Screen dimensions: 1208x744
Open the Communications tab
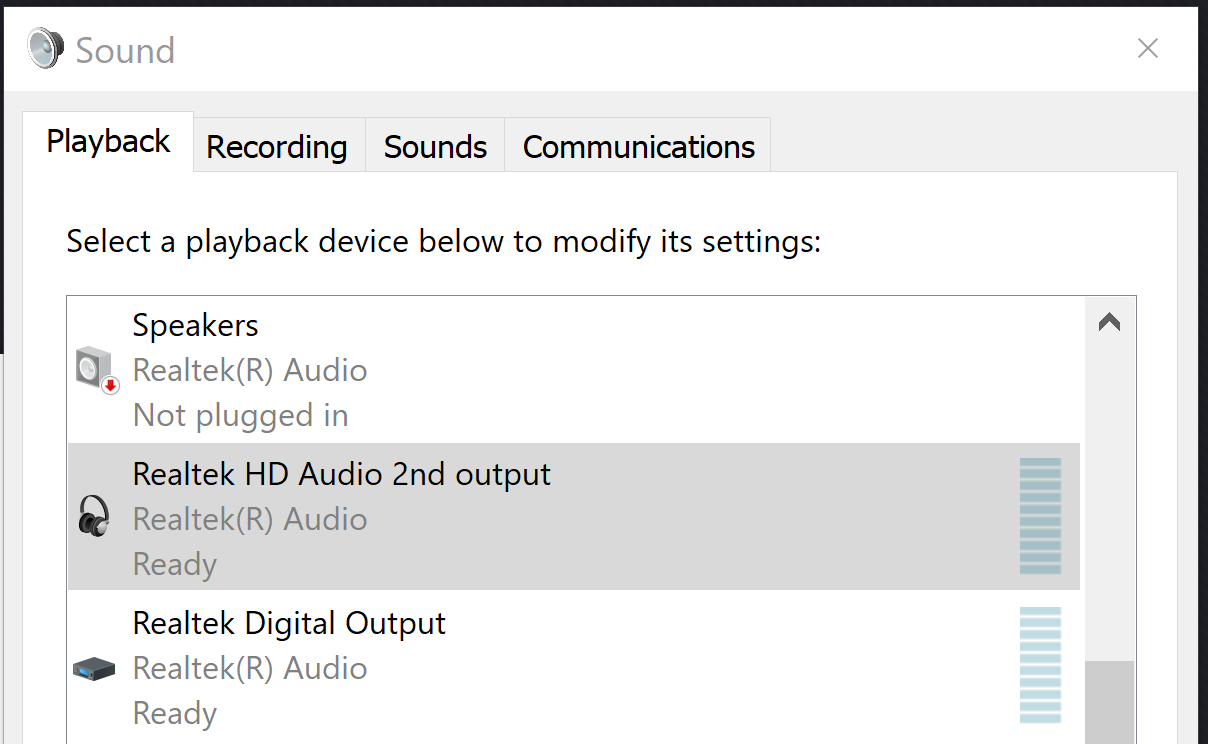638,147
